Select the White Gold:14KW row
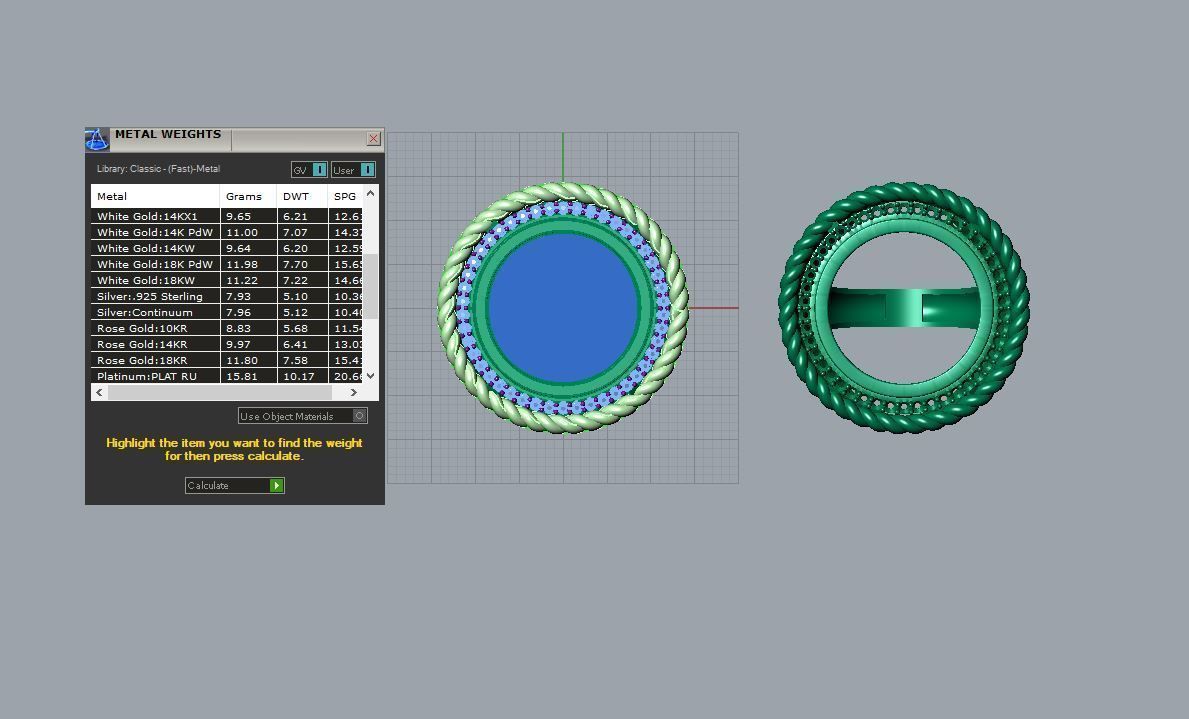 click(227, 248)
